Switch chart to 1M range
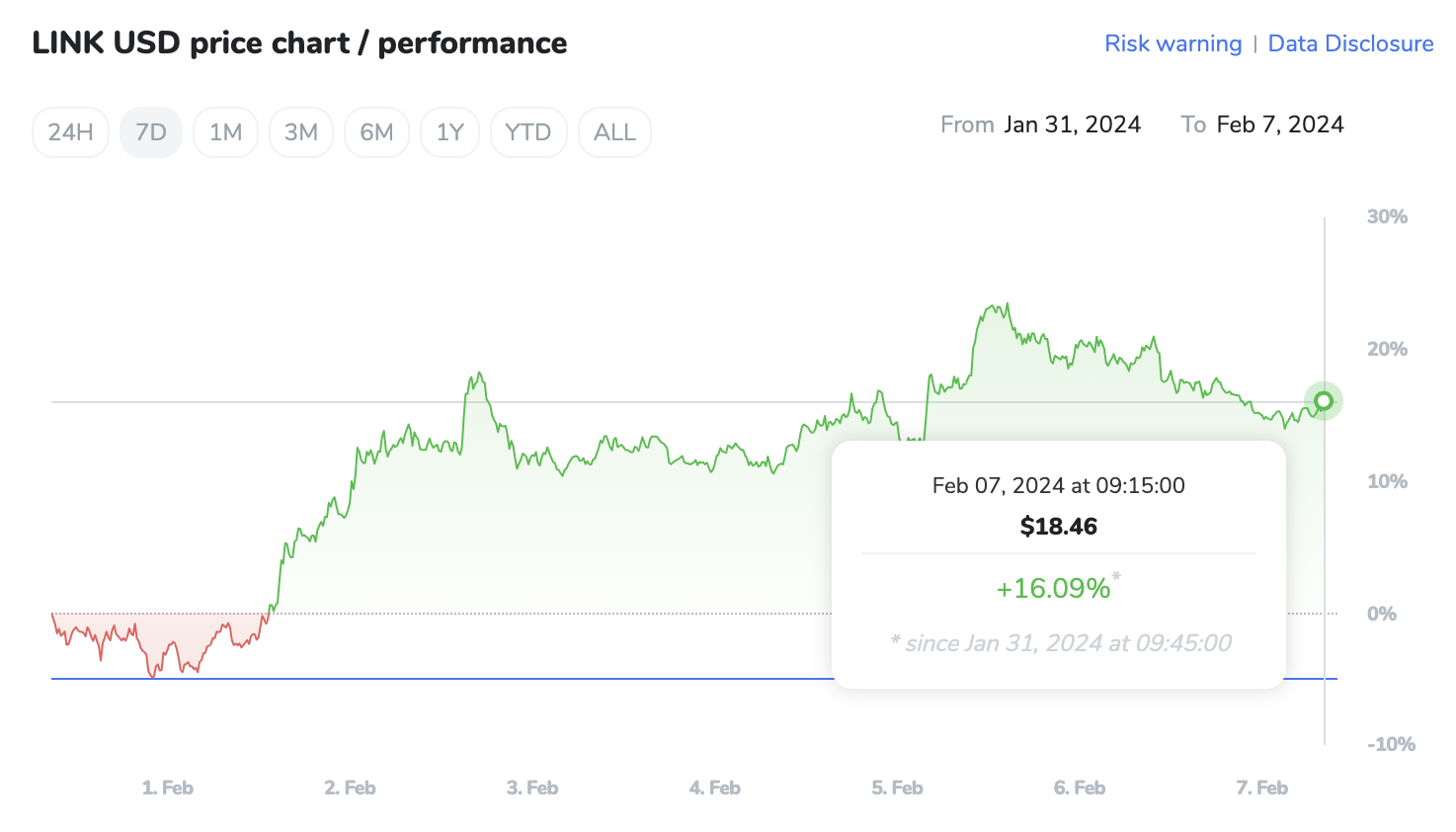1456x832 pixels. point(225,132)
